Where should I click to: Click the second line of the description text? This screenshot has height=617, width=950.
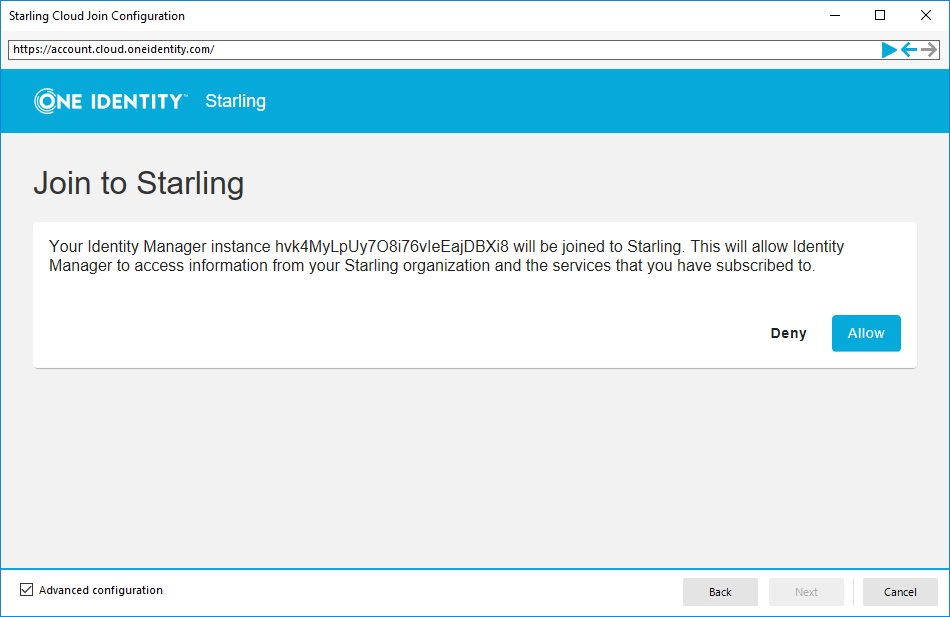tap(432, 266)
